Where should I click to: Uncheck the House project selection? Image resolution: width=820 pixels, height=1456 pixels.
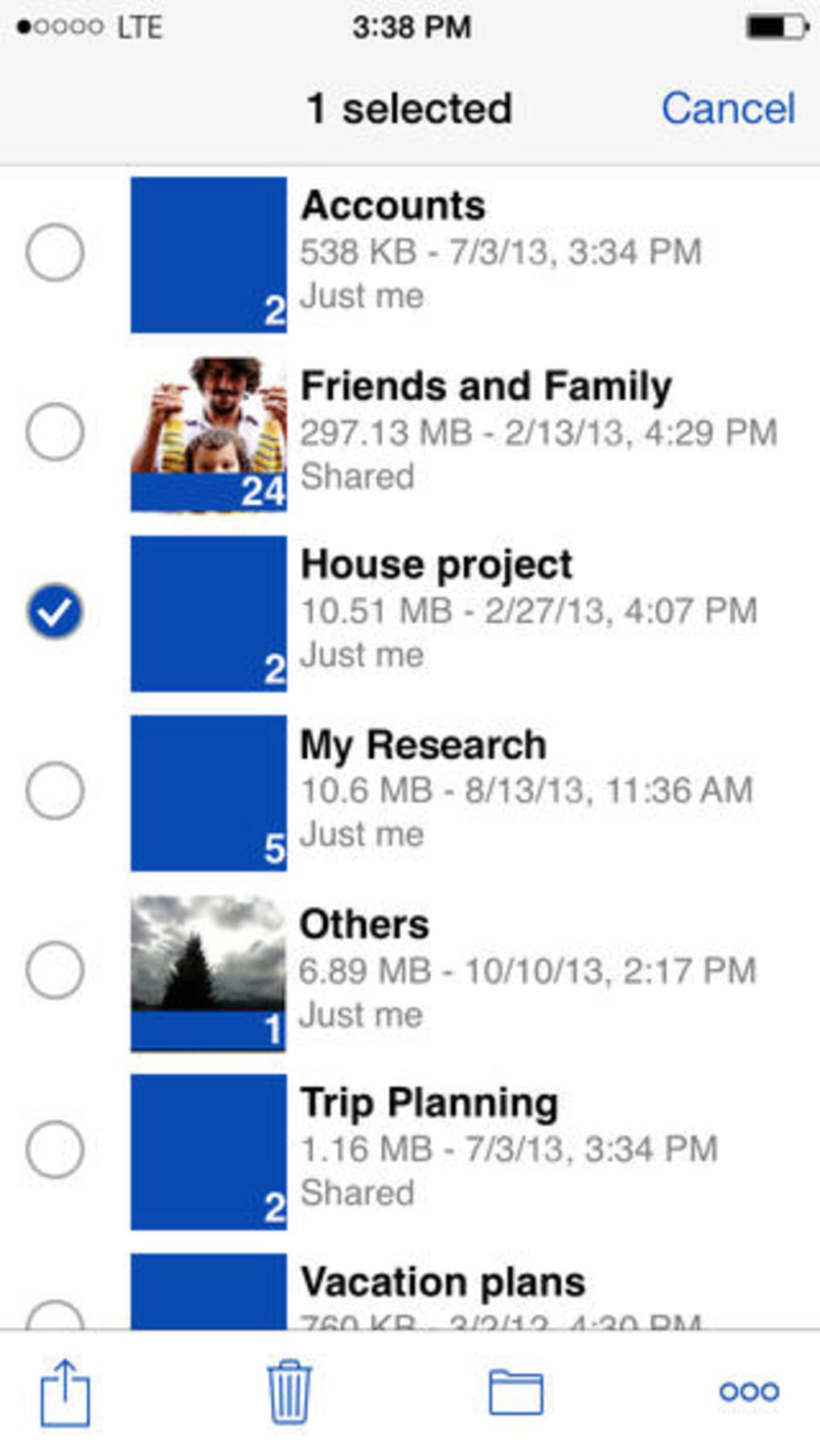tap(55, 612)
